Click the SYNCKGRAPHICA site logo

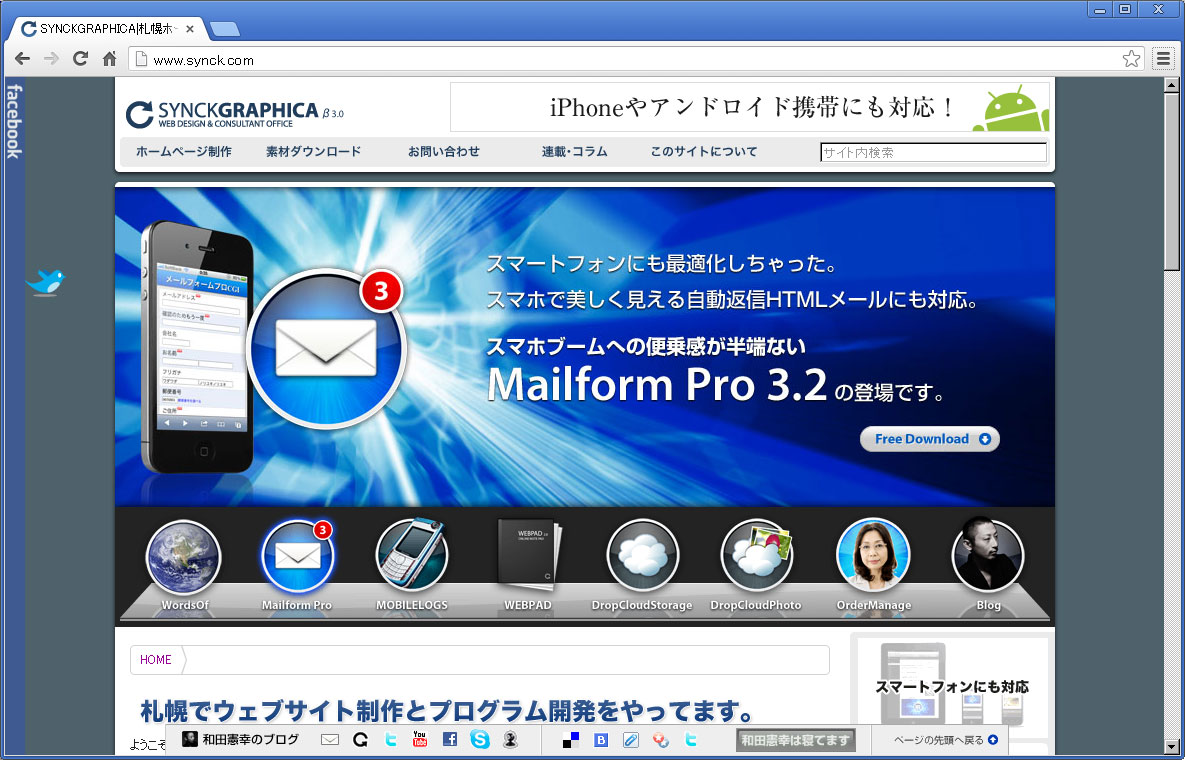coord(234,114)
